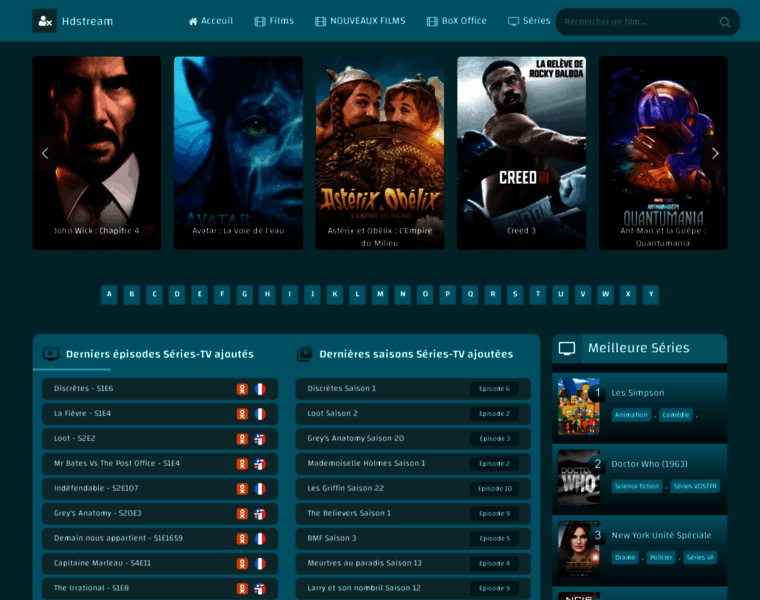The width and height of the screenshot is (760, 600).
Task: Open Les Simpson series entry
Action: (638, 393)
